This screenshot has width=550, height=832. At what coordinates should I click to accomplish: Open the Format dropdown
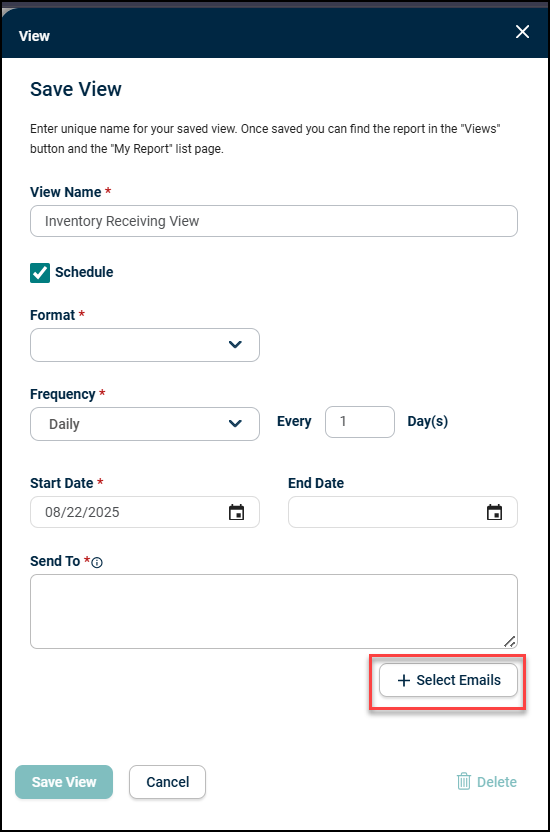pos(145,345)
